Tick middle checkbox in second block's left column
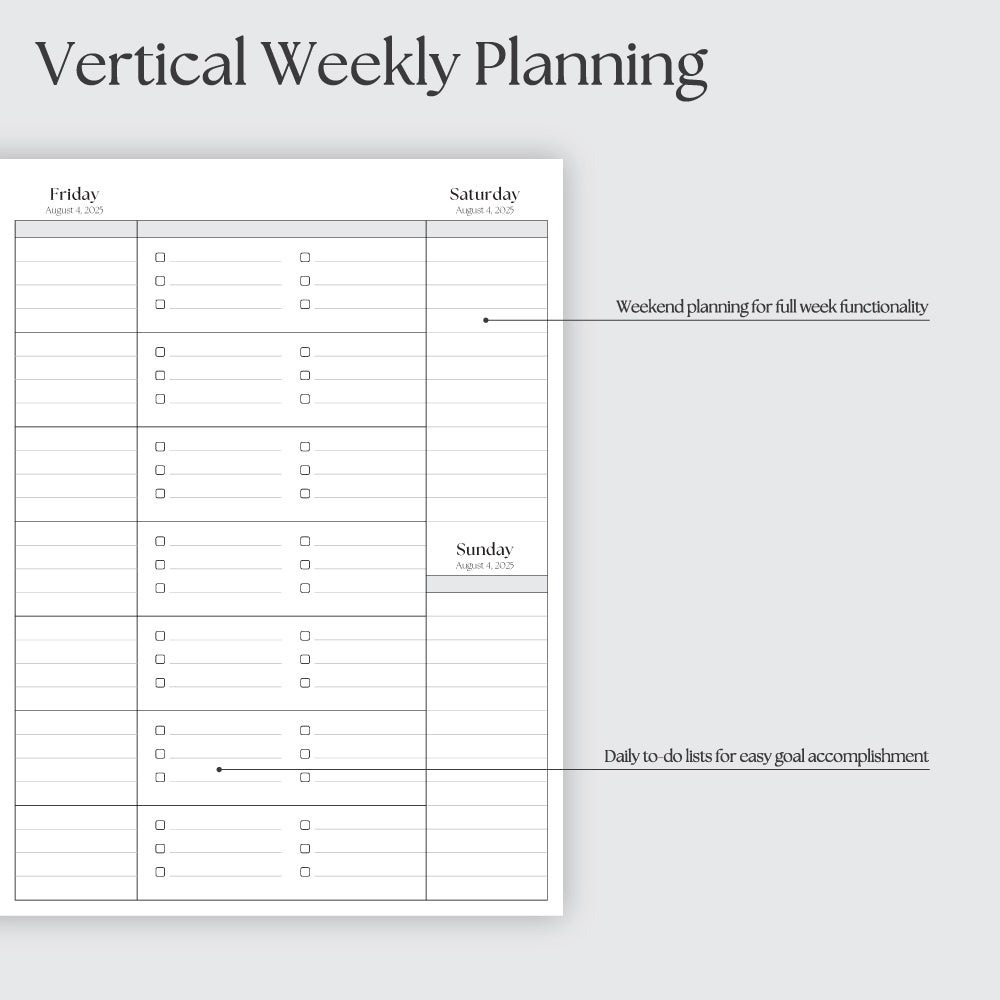 coord(160,376)
